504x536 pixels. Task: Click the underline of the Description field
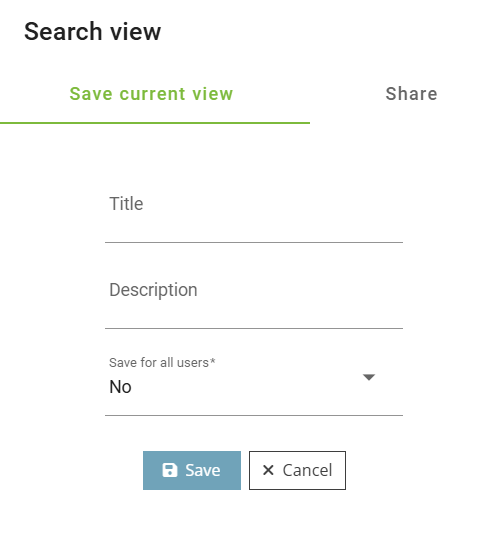(x=254, y=329)
